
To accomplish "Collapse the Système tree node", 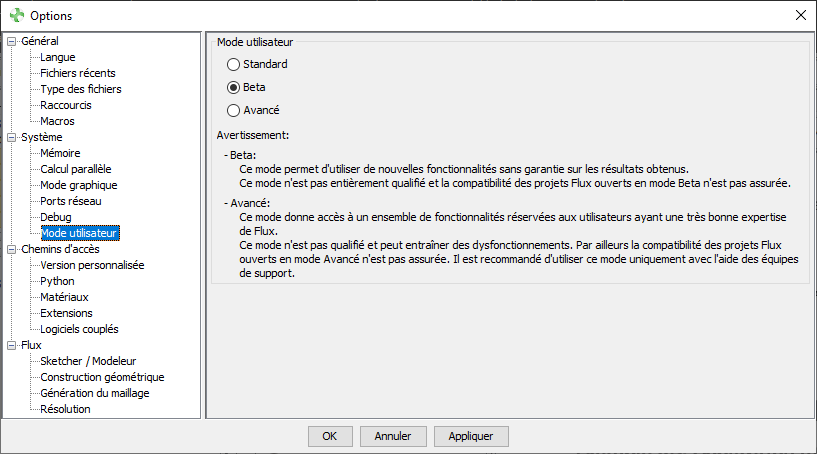I will pos(12,137).
